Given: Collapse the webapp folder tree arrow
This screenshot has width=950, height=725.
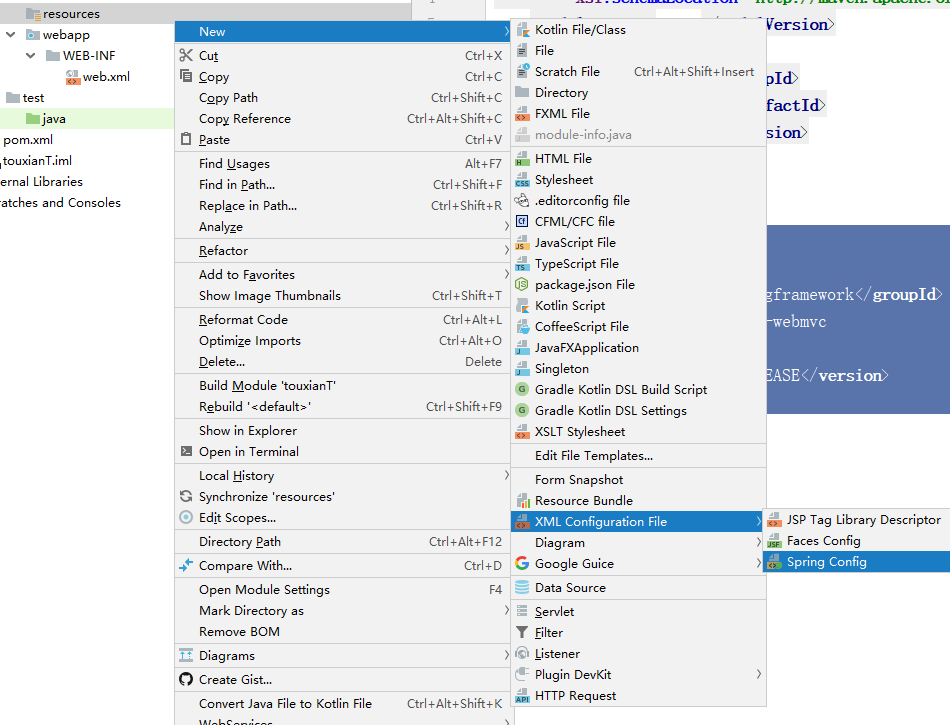Looking at the screenshot, I should 11,35.
